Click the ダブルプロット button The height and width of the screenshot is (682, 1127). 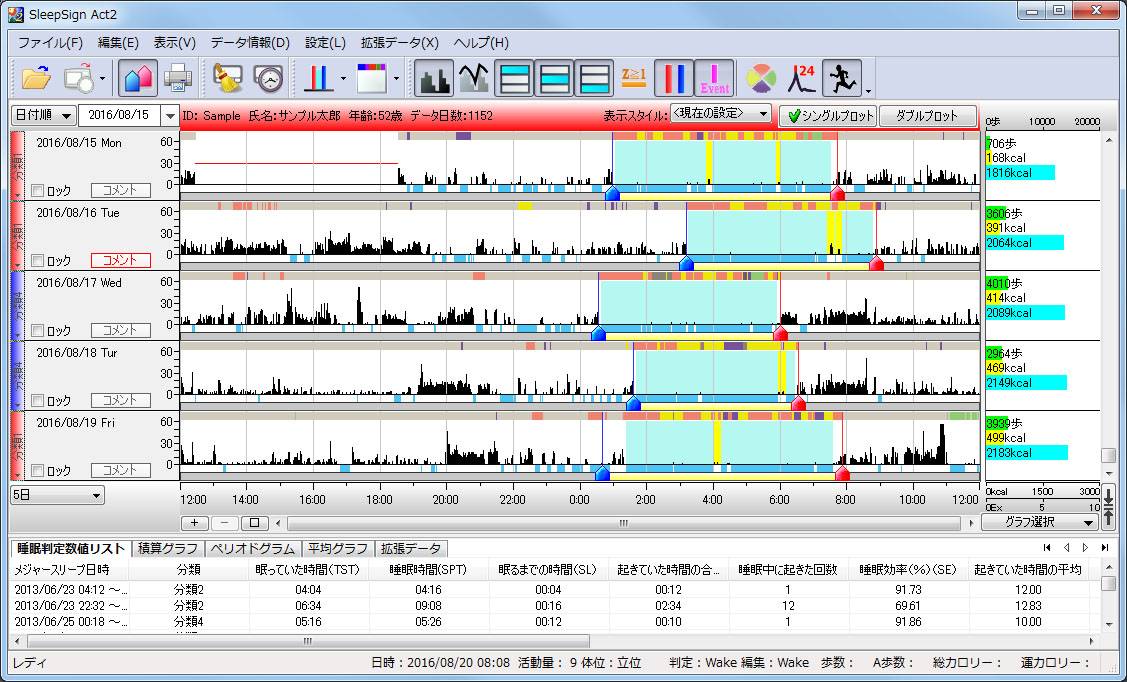tap(927, 116)
